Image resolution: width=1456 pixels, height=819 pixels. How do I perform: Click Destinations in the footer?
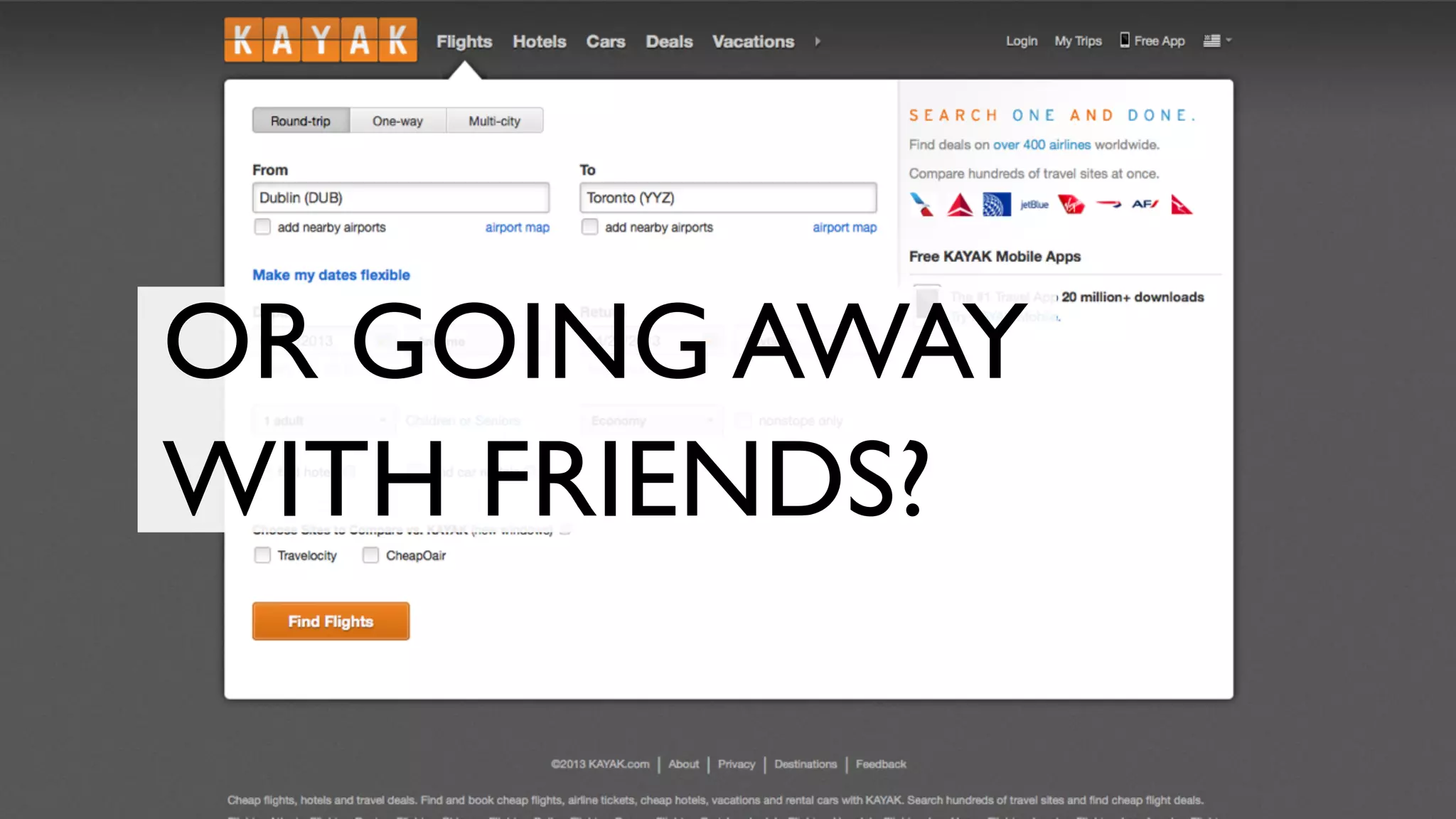805,764
